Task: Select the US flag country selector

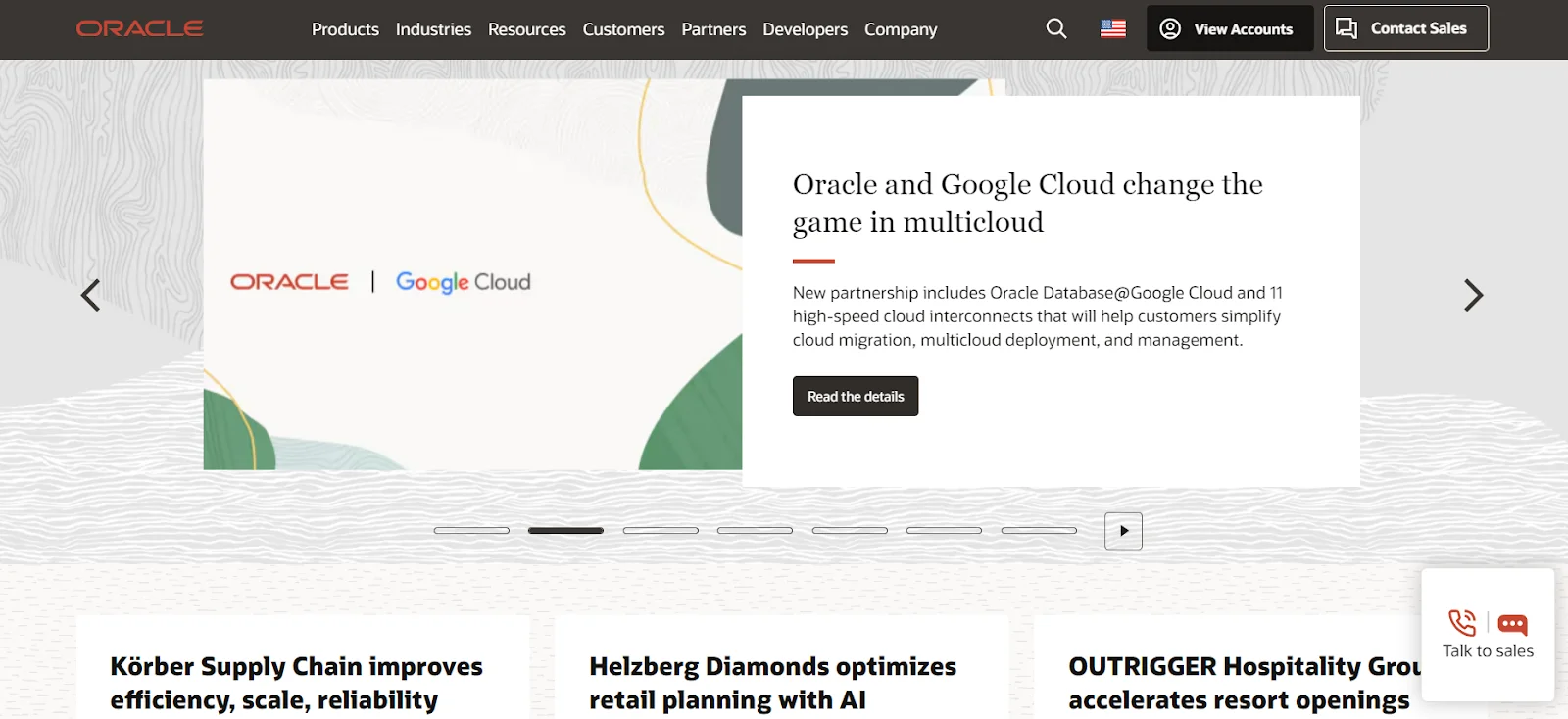Action: click(x=1113, y=28)
